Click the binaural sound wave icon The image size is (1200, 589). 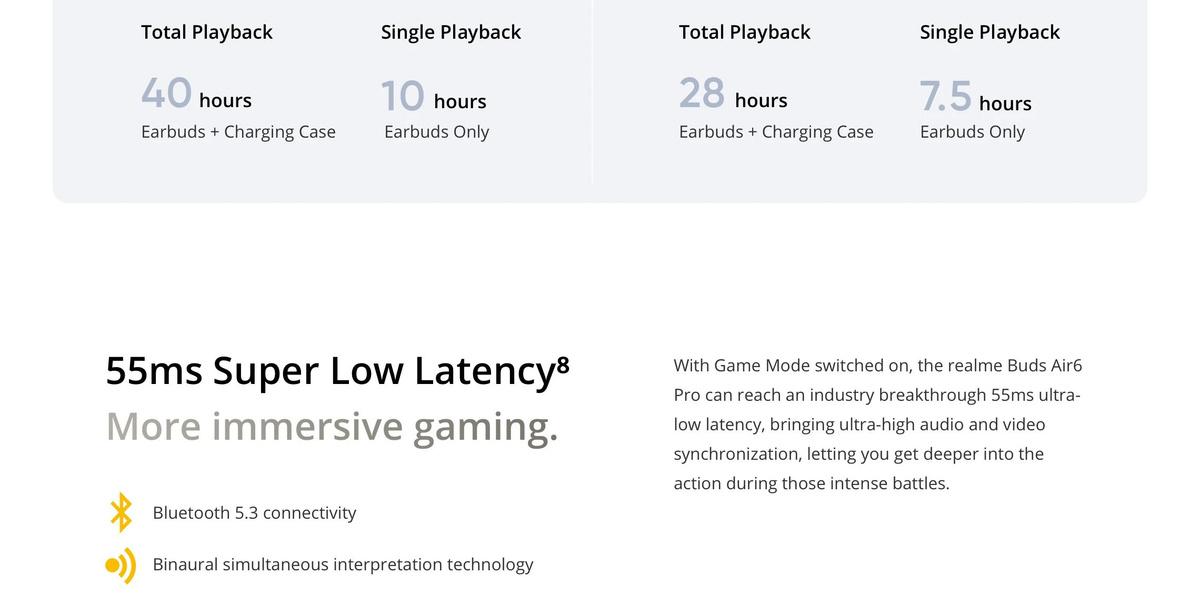point(120,565)
